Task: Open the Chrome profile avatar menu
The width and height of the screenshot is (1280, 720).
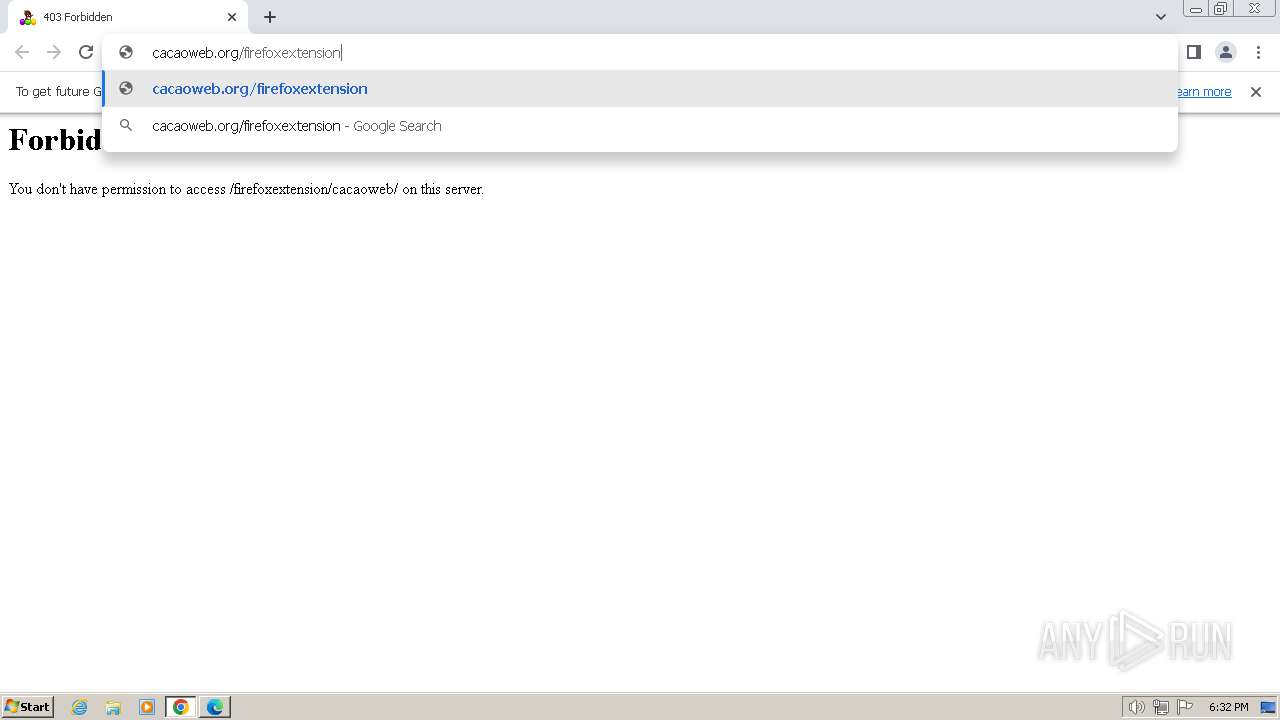Action: point(1226,52)
